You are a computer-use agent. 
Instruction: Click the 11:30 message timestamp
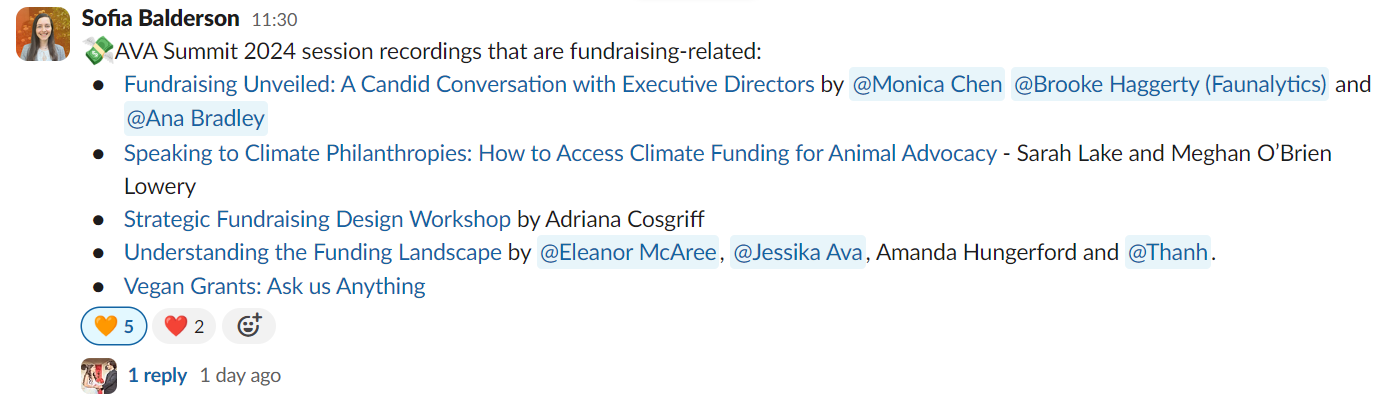pos(274,19)
